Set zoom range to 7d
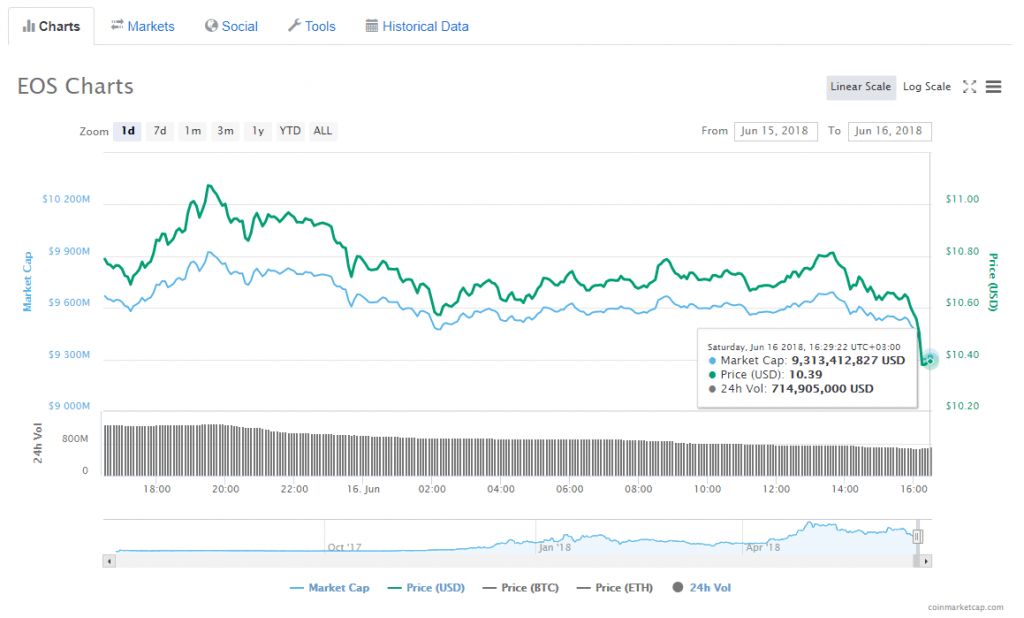The image size is (1024, 618). coord(159,131)
